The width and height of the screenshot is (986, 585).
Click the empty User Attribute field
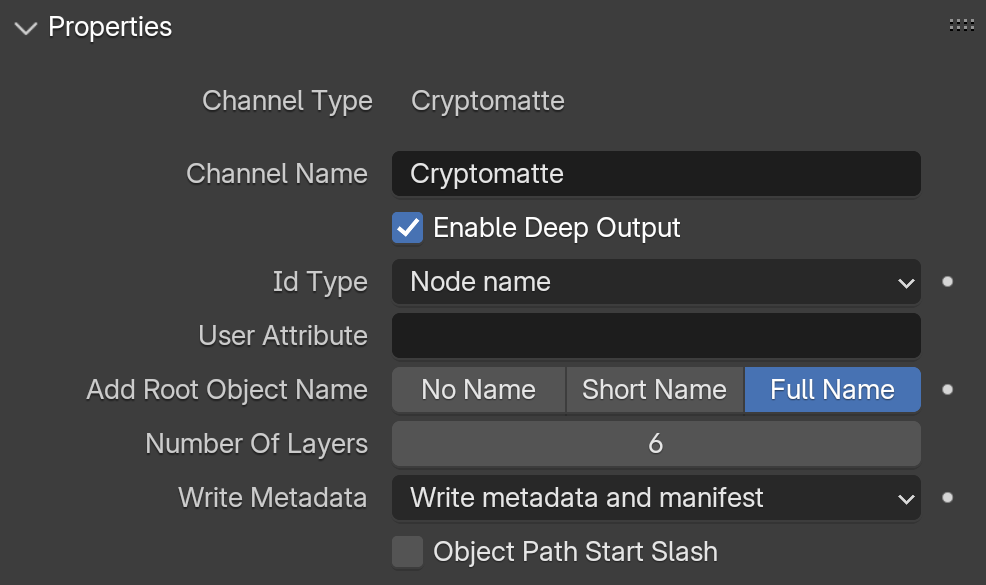point(656,336)
